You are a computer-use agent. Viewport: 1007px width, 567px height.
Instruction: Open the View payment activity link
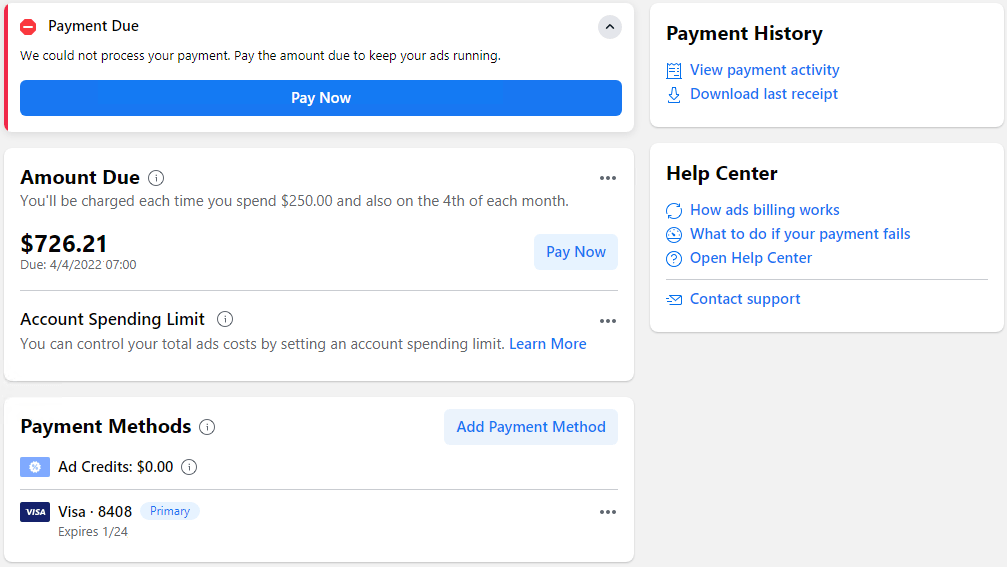click(x=764, y=70)
